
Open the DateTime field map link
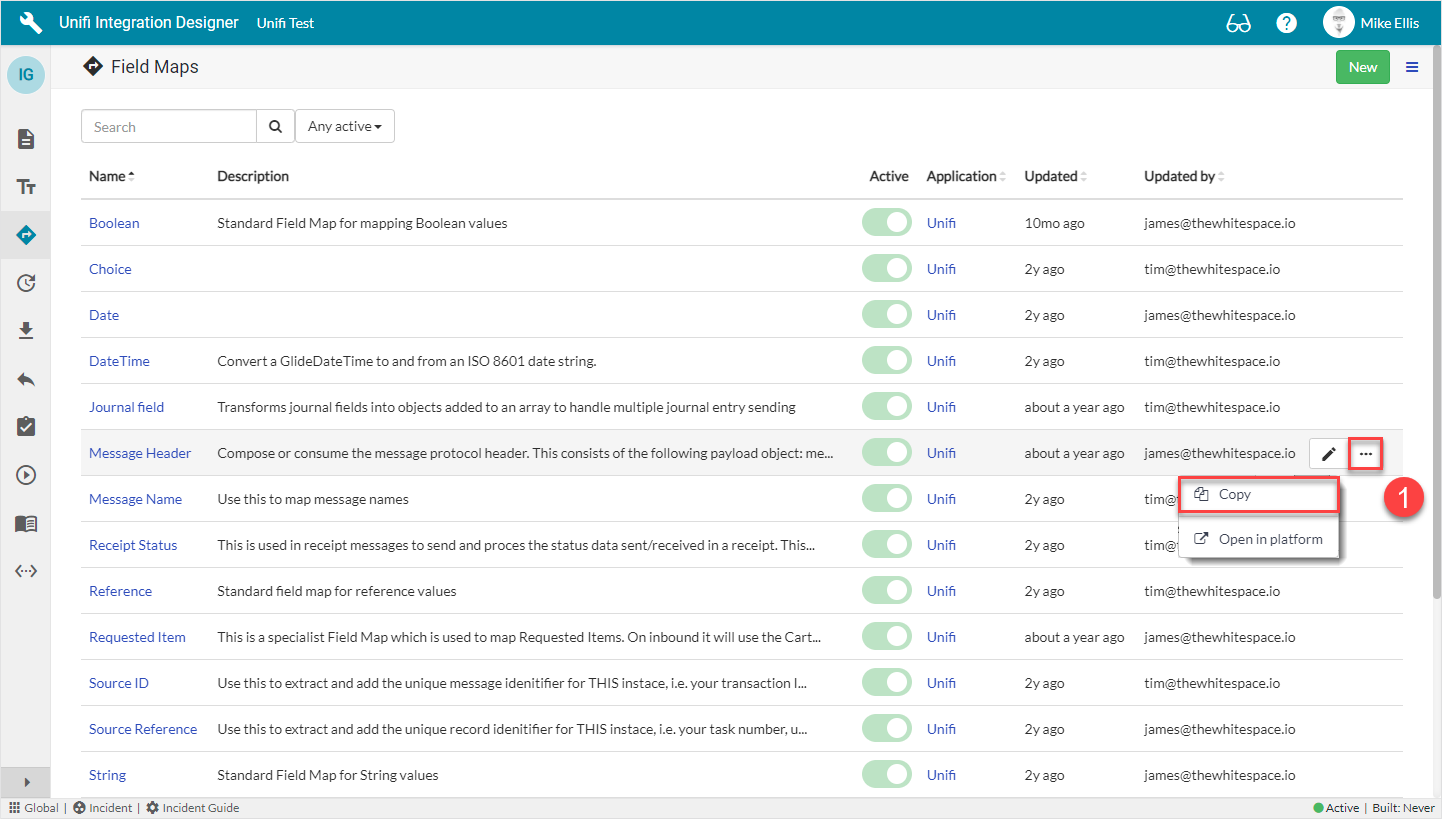(119, 360)
